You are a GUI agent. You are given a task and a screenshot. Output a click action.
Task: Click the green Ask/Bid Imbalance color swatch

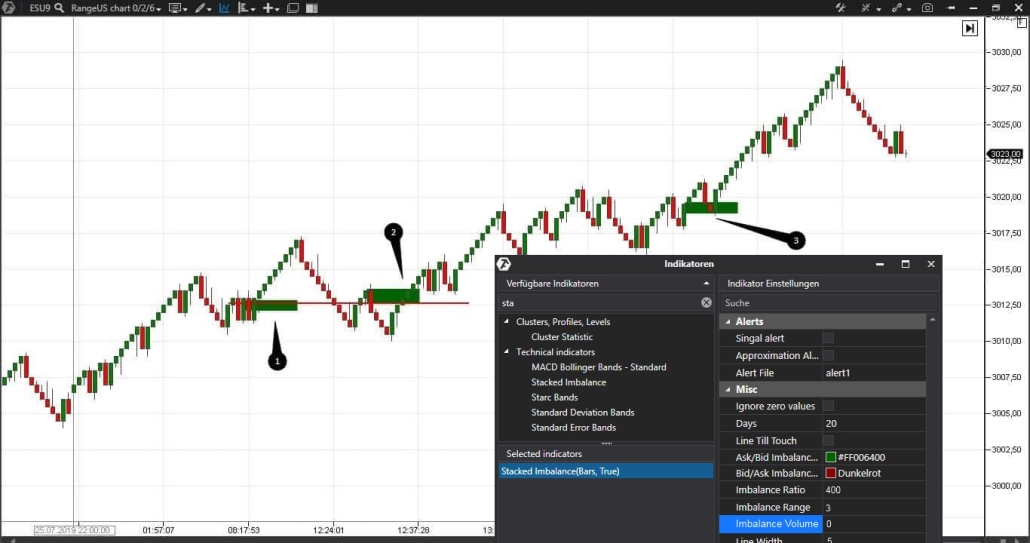click(830, 458)
